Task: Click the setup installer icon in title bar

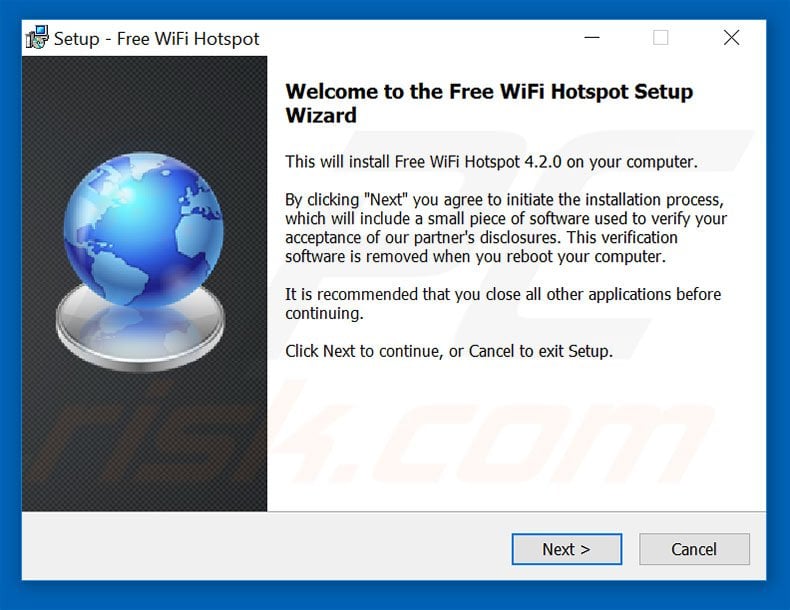Action: (37, 38)
